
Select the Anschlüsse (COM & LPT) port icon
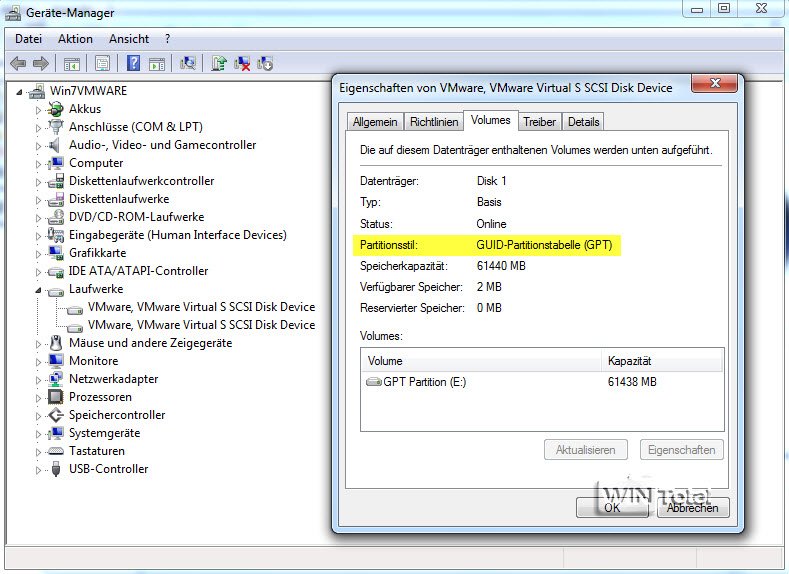(55, 127)
